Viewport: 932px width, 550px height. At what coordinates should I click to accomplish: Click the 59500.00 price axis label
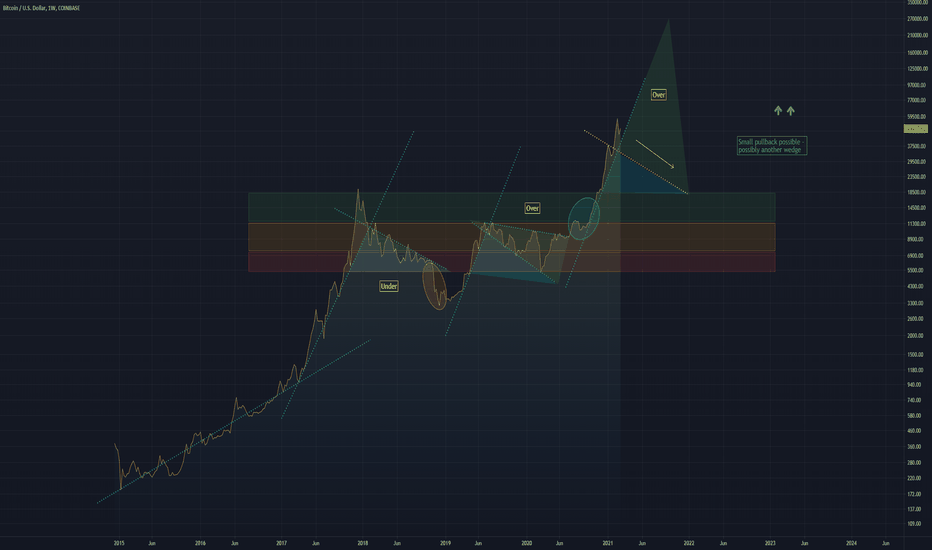click(917, 117)
